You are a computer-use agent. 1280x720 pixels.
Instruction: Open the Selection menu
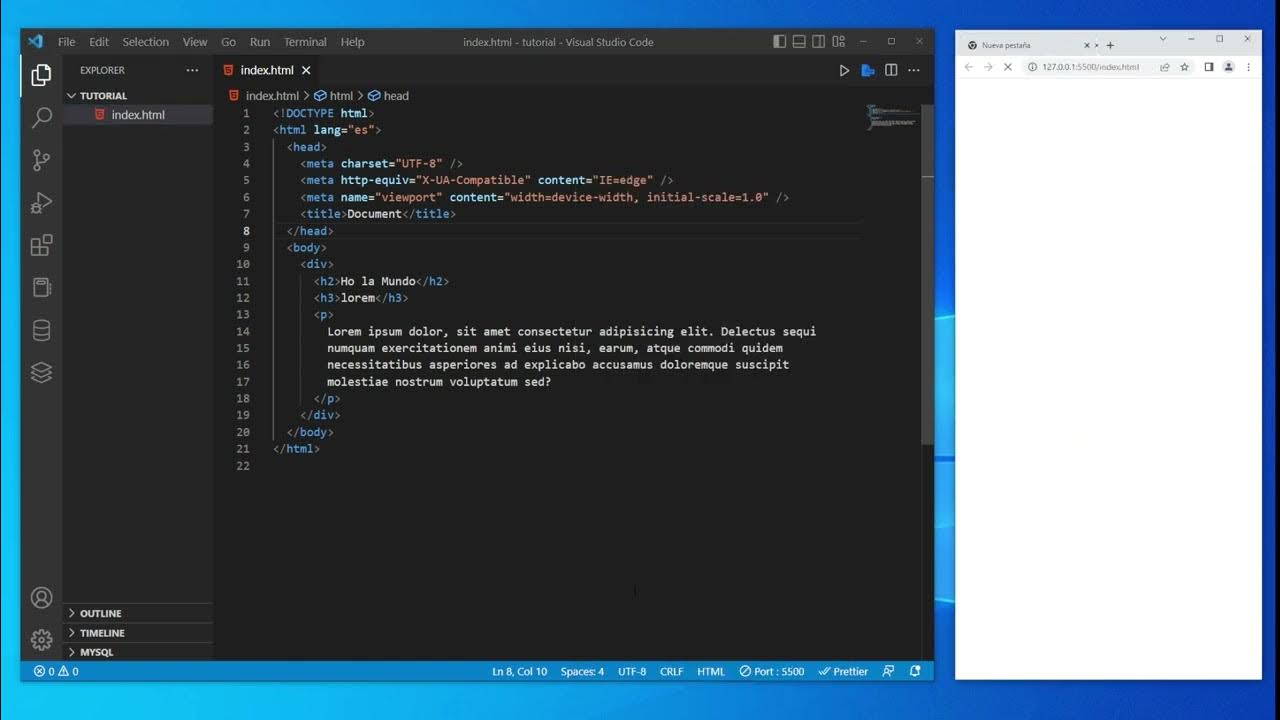(146, 42)
